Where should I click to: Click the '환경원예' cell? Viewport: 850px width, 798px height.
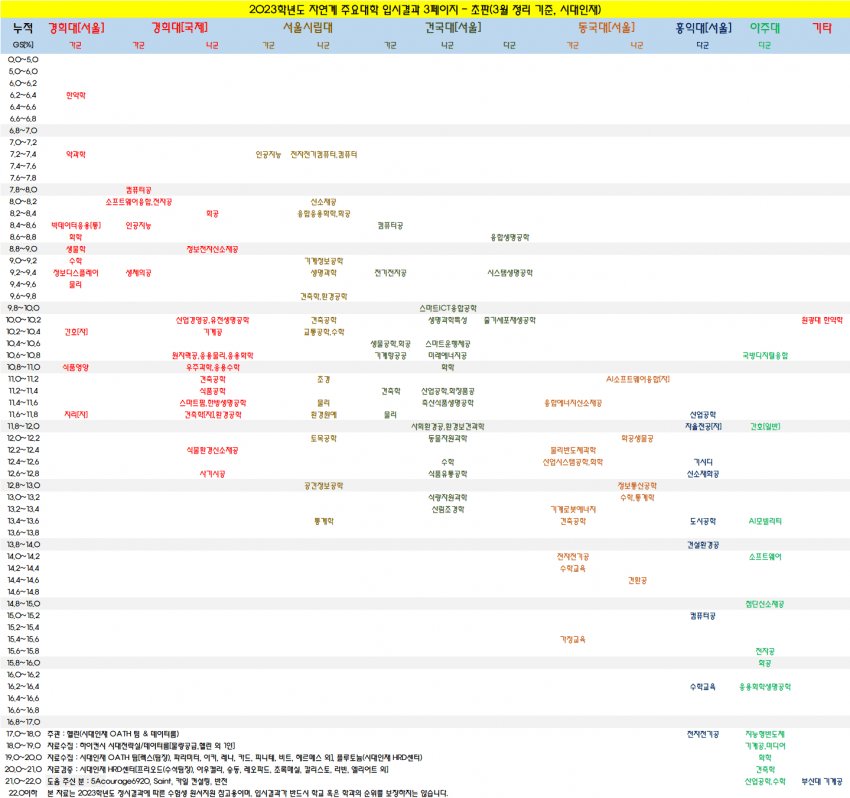pyautogui.click(x=324, y=414)
